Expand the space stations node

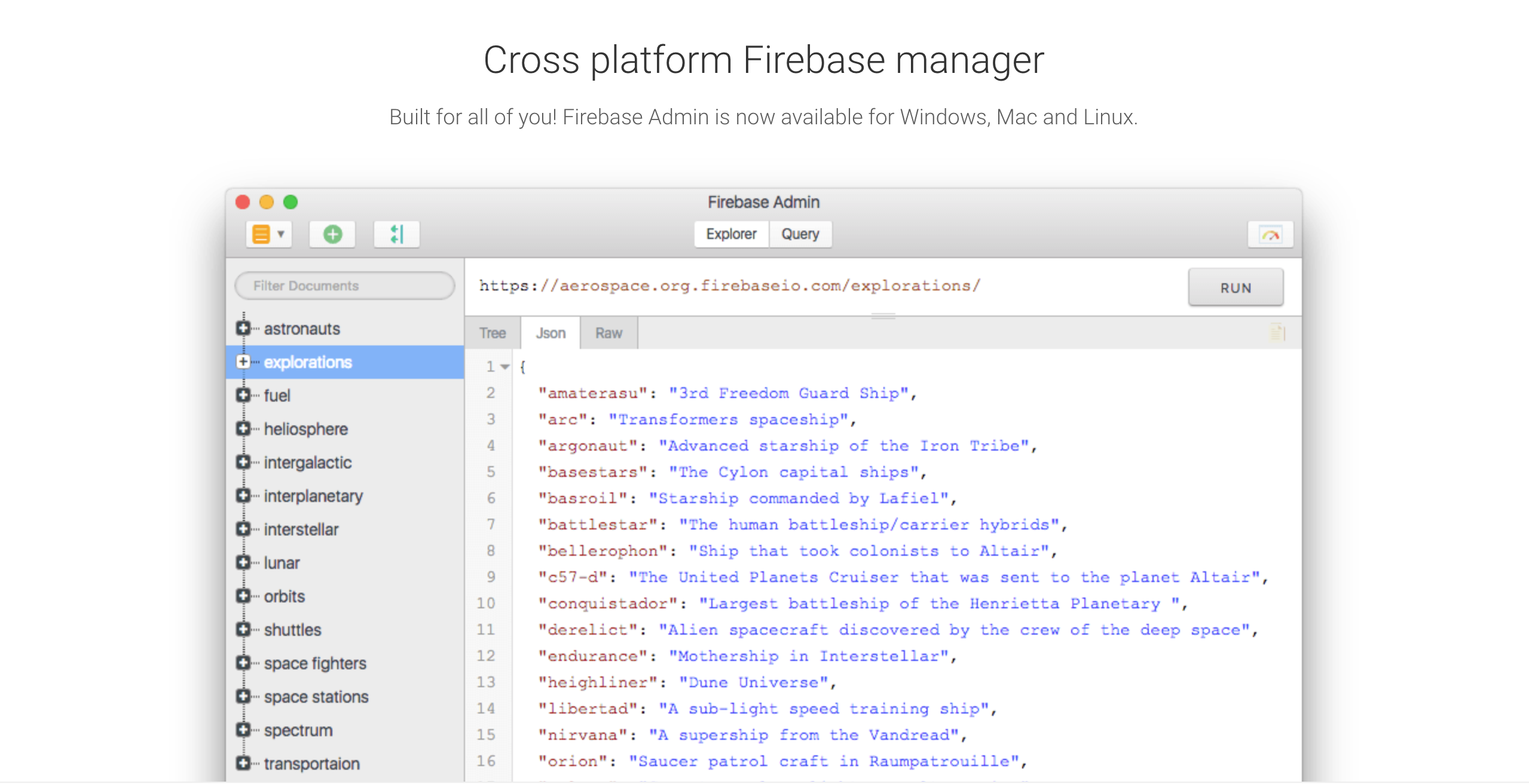(243, 696)
